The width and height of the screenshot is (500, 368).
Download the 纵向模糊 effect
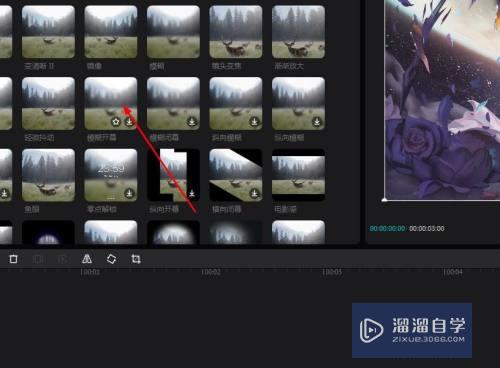[x=317, y=122]
